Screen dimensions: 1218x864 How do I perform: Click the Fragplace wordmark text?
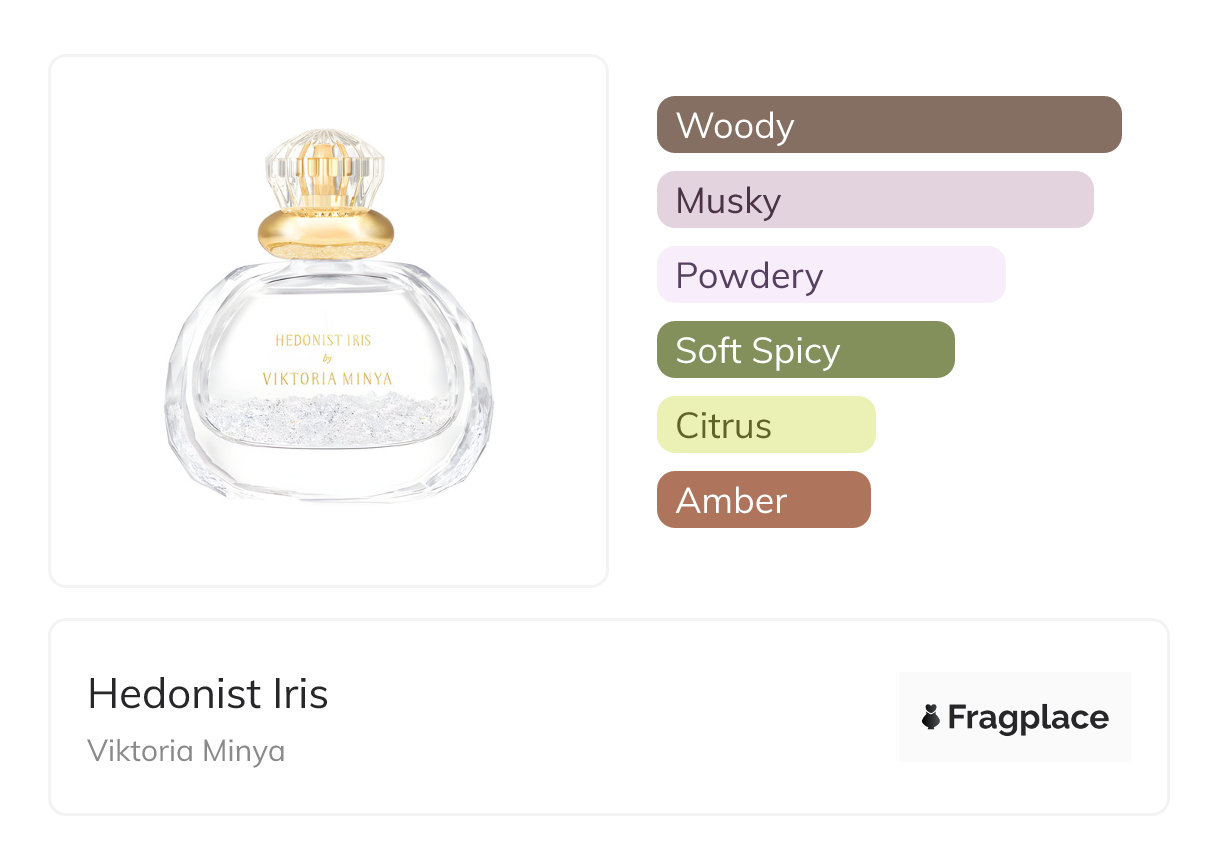1028,718
